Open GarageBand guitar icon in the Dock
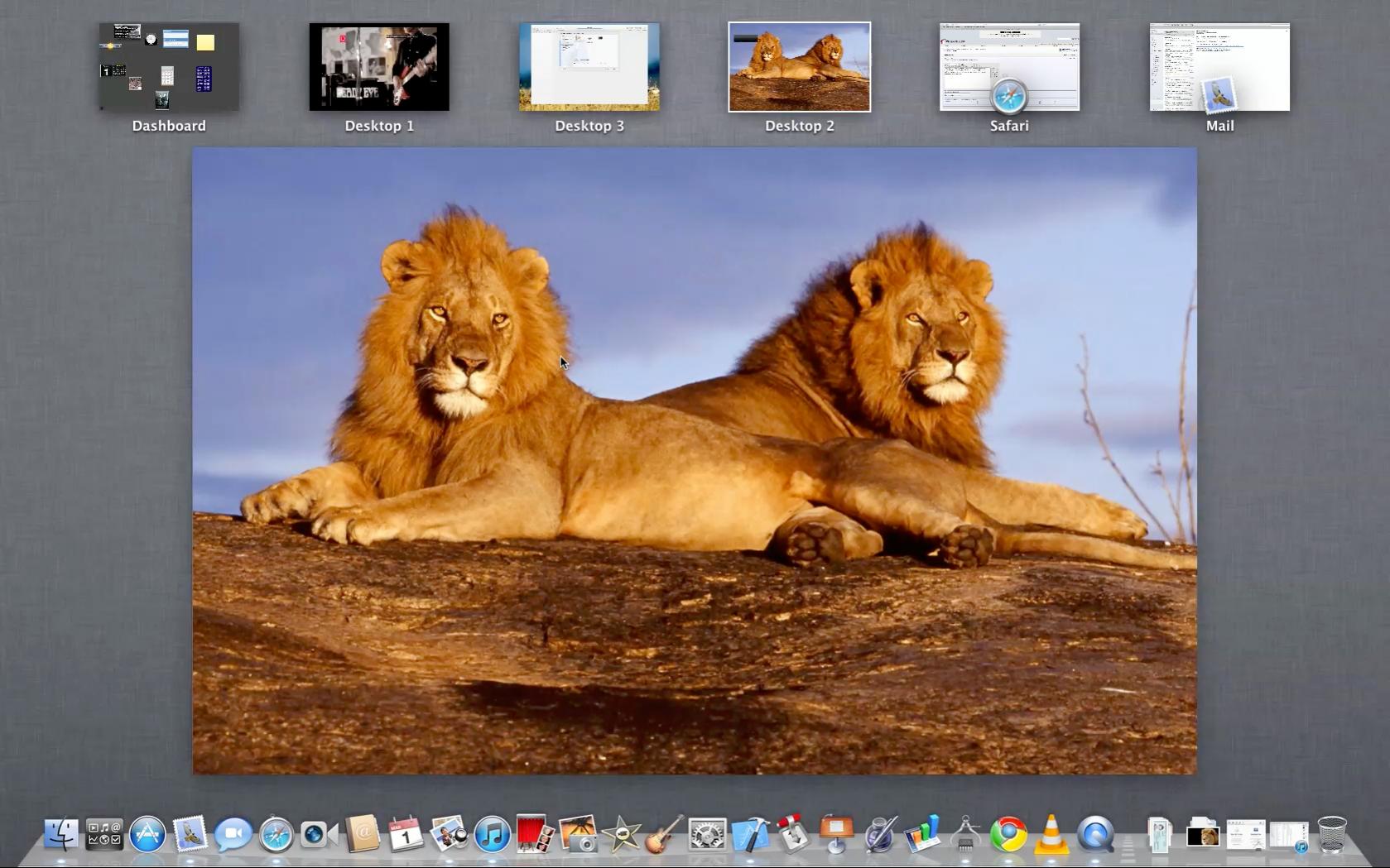 tap(664, 834)
